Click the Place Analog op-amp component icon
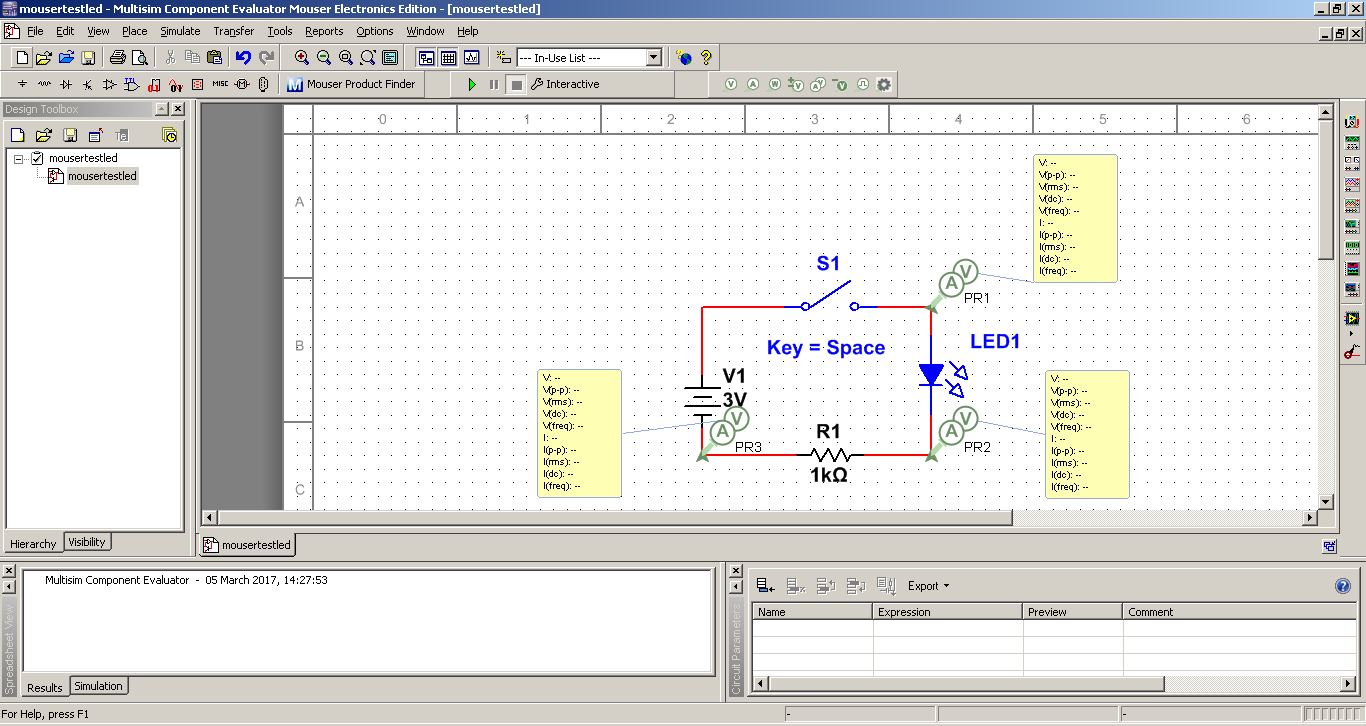This screenshot has height=726, width=1366. point(110,85)
